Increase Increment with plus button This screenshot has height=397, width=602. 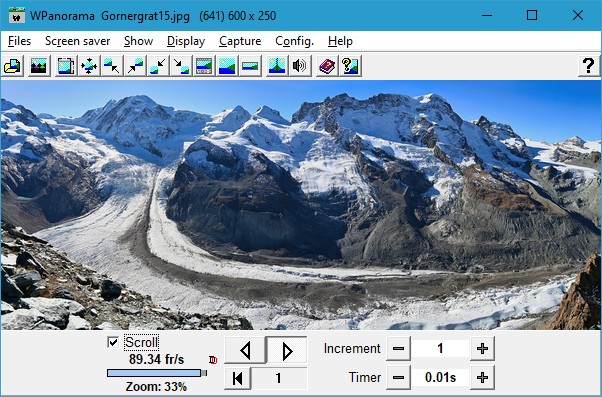(x=482, y=349)
